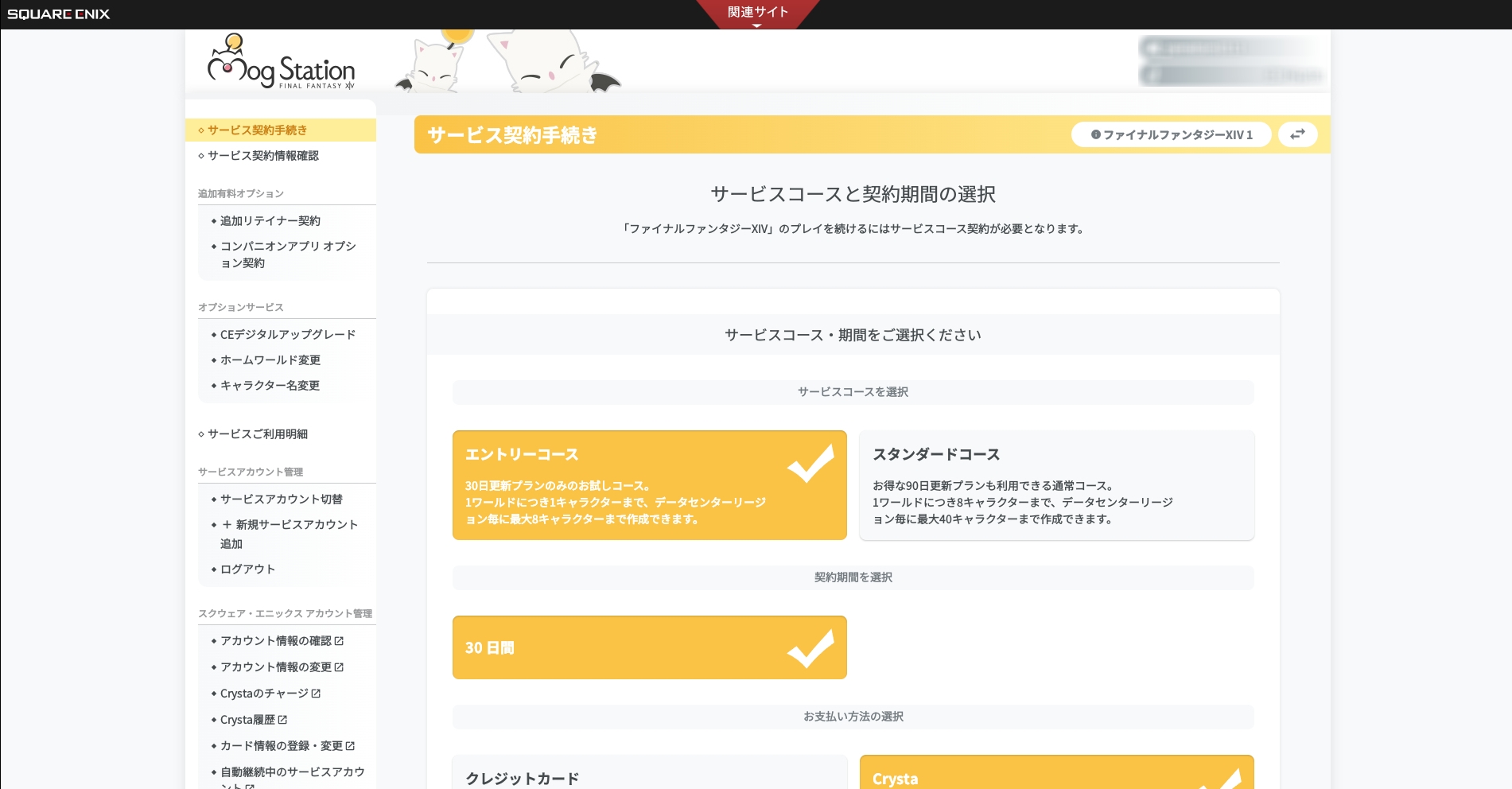The image size is (1512, 789).
Task: Open 追加リテイナー契約 link
Action: pyautogui.click(x=270, y=220)
